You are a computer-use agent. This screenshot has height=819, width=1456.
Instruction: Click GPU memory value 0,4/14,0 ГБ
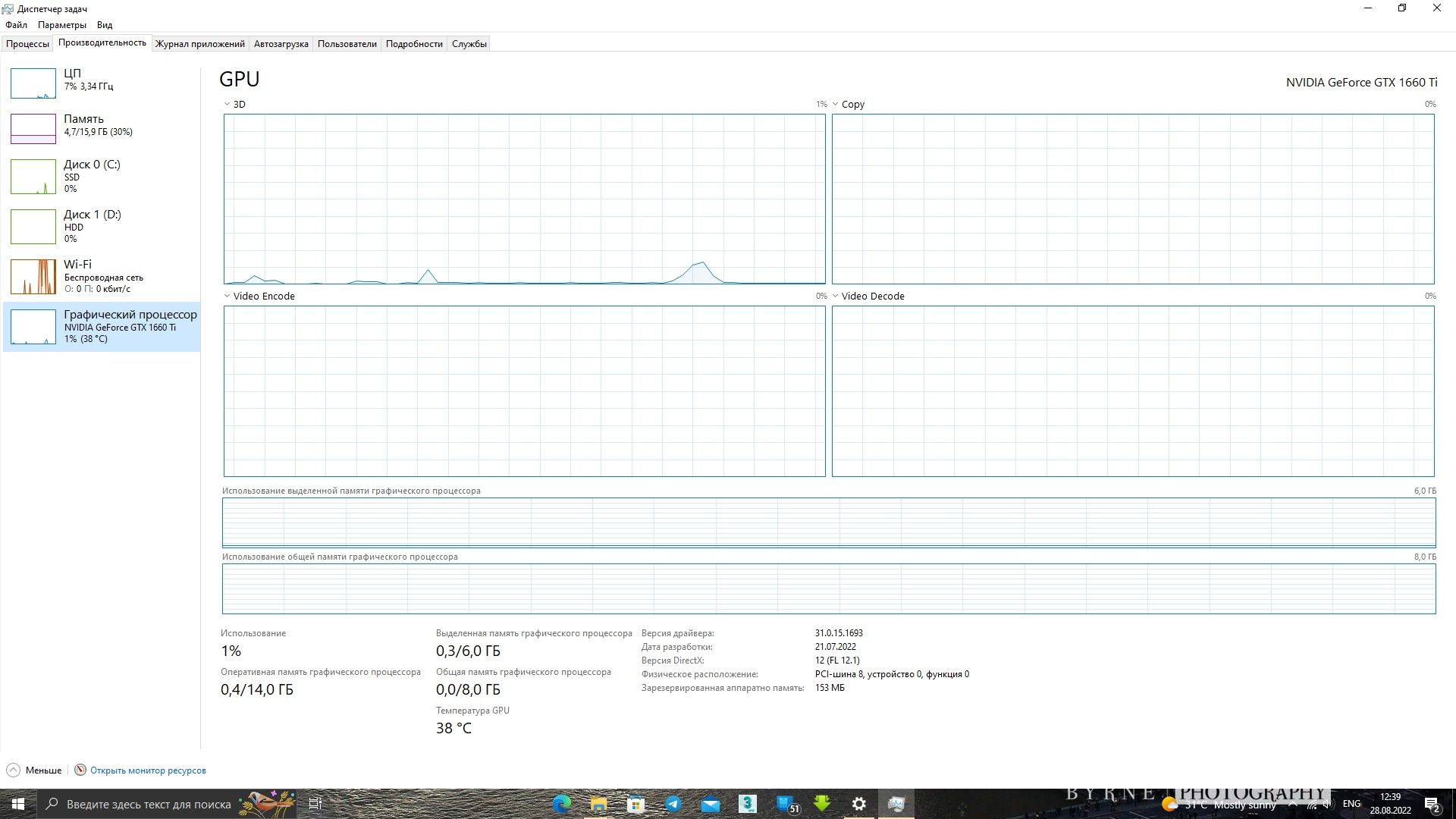(257, 690)
